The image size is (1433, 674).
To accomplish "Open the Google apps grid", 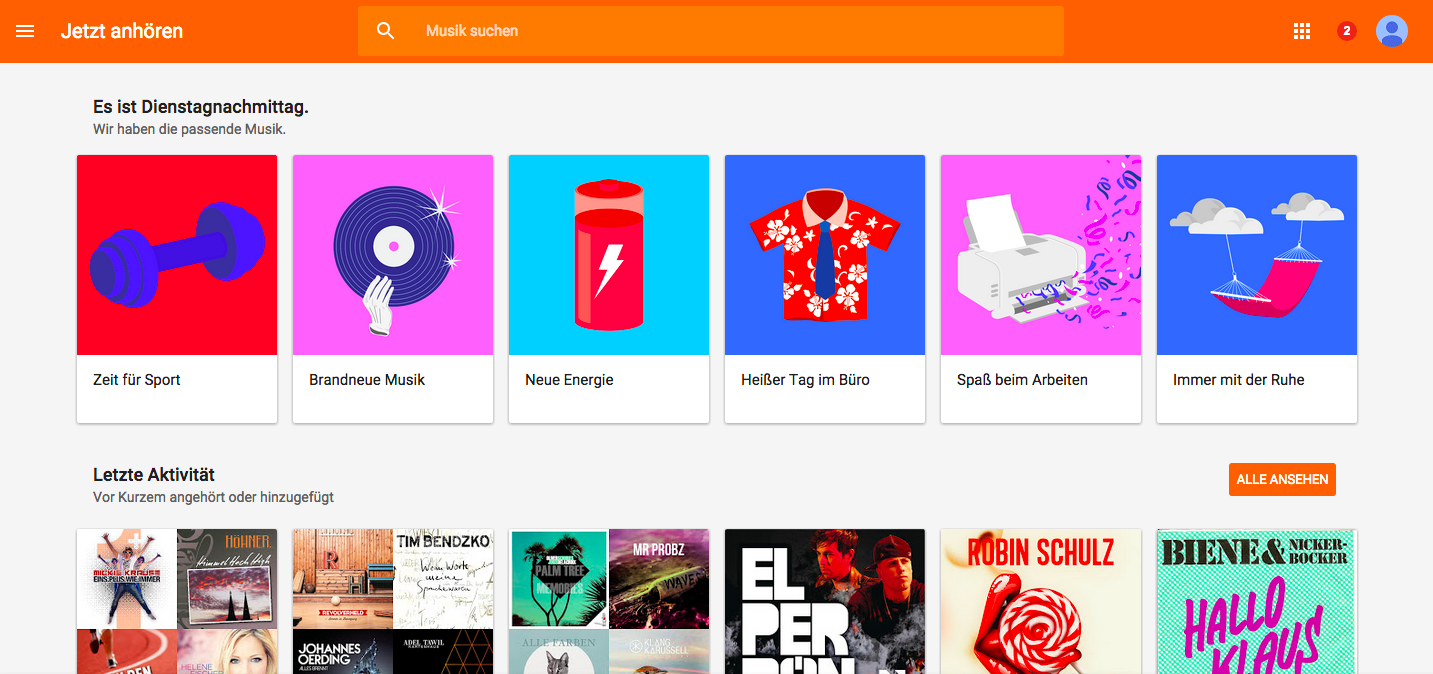I will [1302, 31].
